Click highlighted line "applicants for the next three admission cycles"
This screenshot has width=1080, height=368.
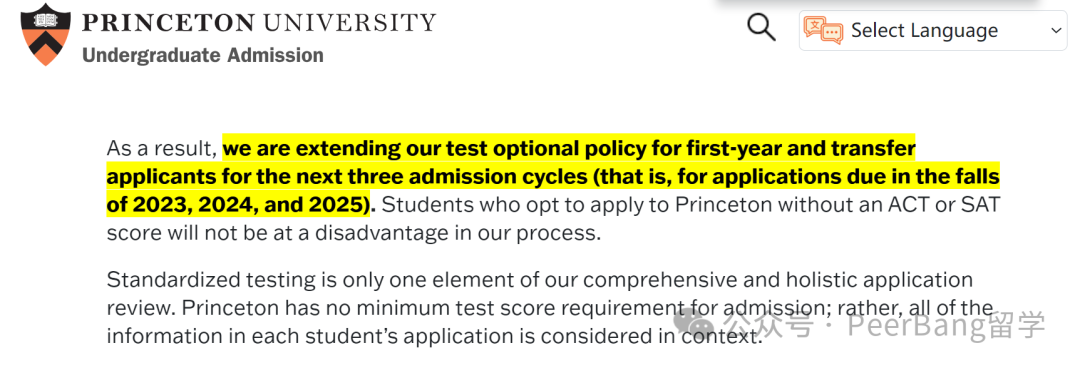(552, 176)
